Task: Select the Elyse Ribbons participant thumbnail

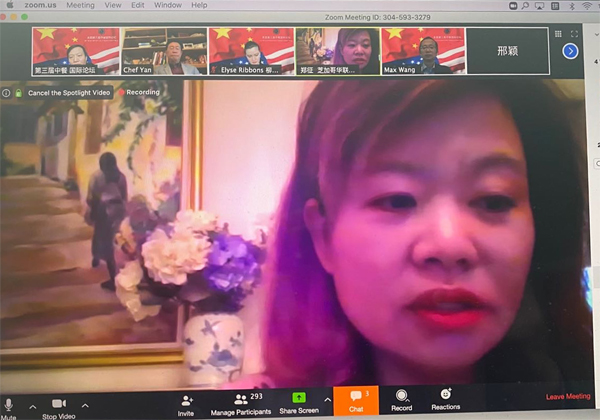Action: (251, 51)
